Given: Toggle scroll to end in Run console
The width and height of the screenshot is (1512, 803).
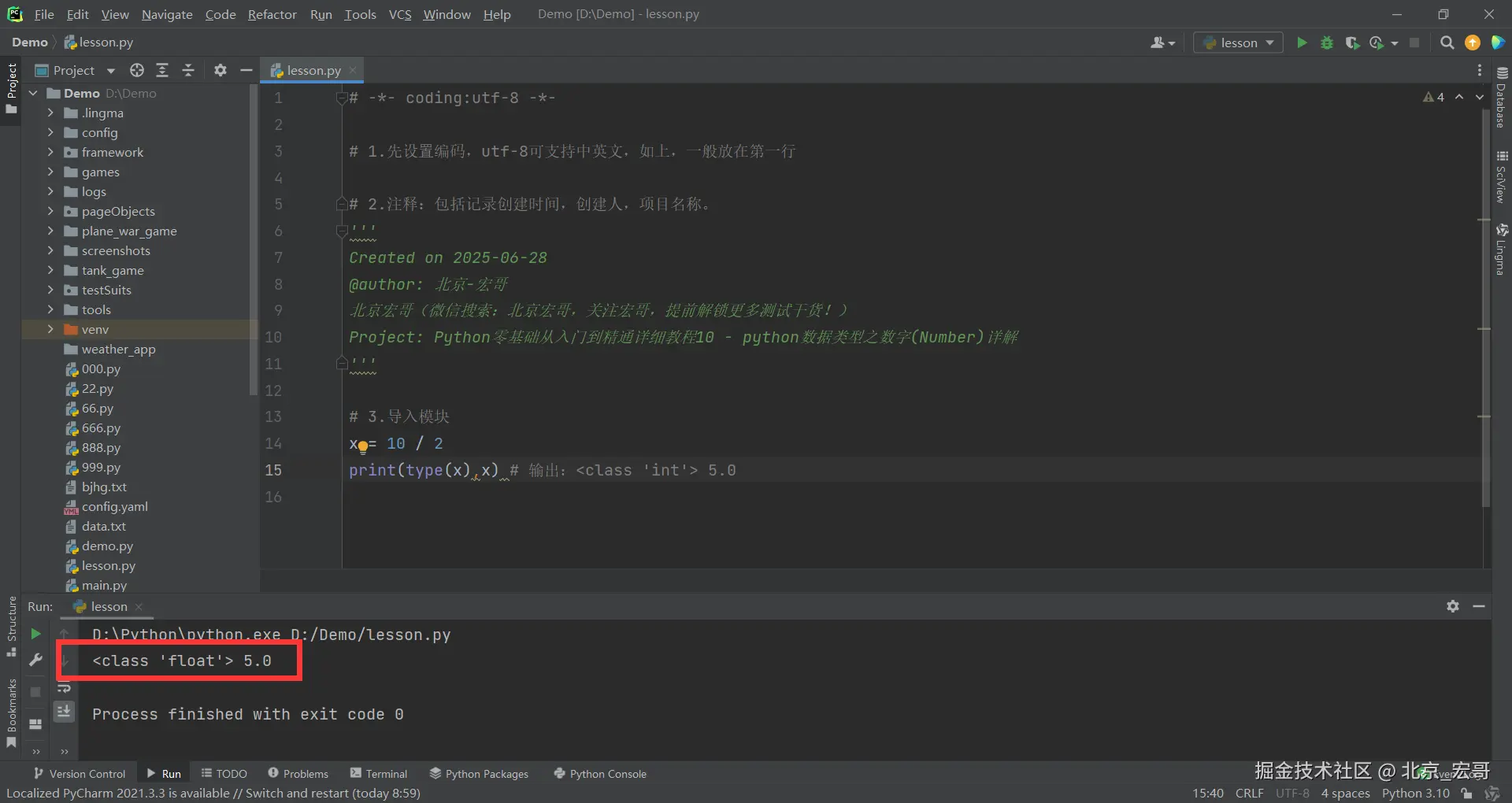Looking at the screenshot, I should click(x=65, y=712).
